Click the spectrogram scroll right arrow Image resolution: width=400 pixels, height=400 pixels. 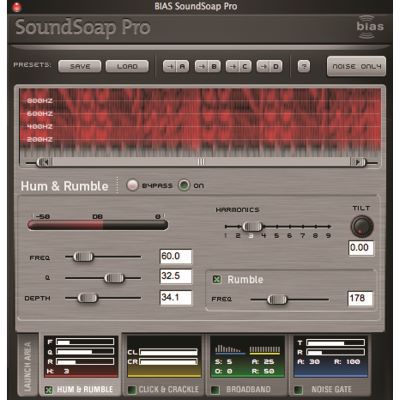[358, 162]
